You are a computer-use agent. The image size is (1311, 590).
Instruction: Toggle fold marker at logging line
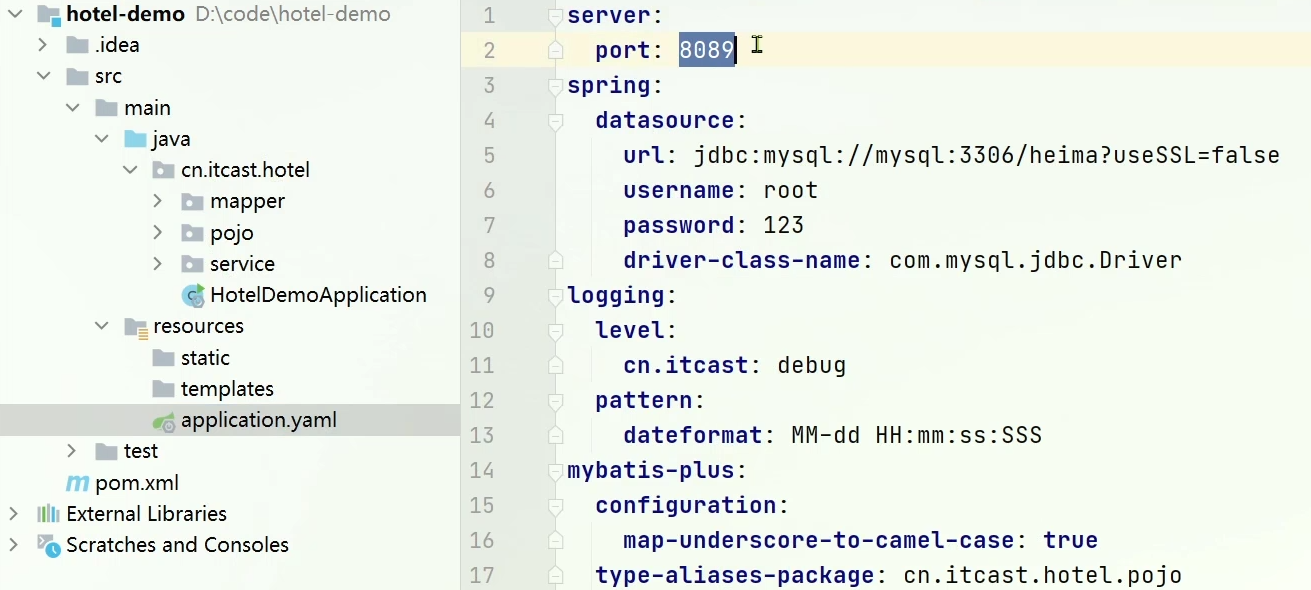click(555, 296)
